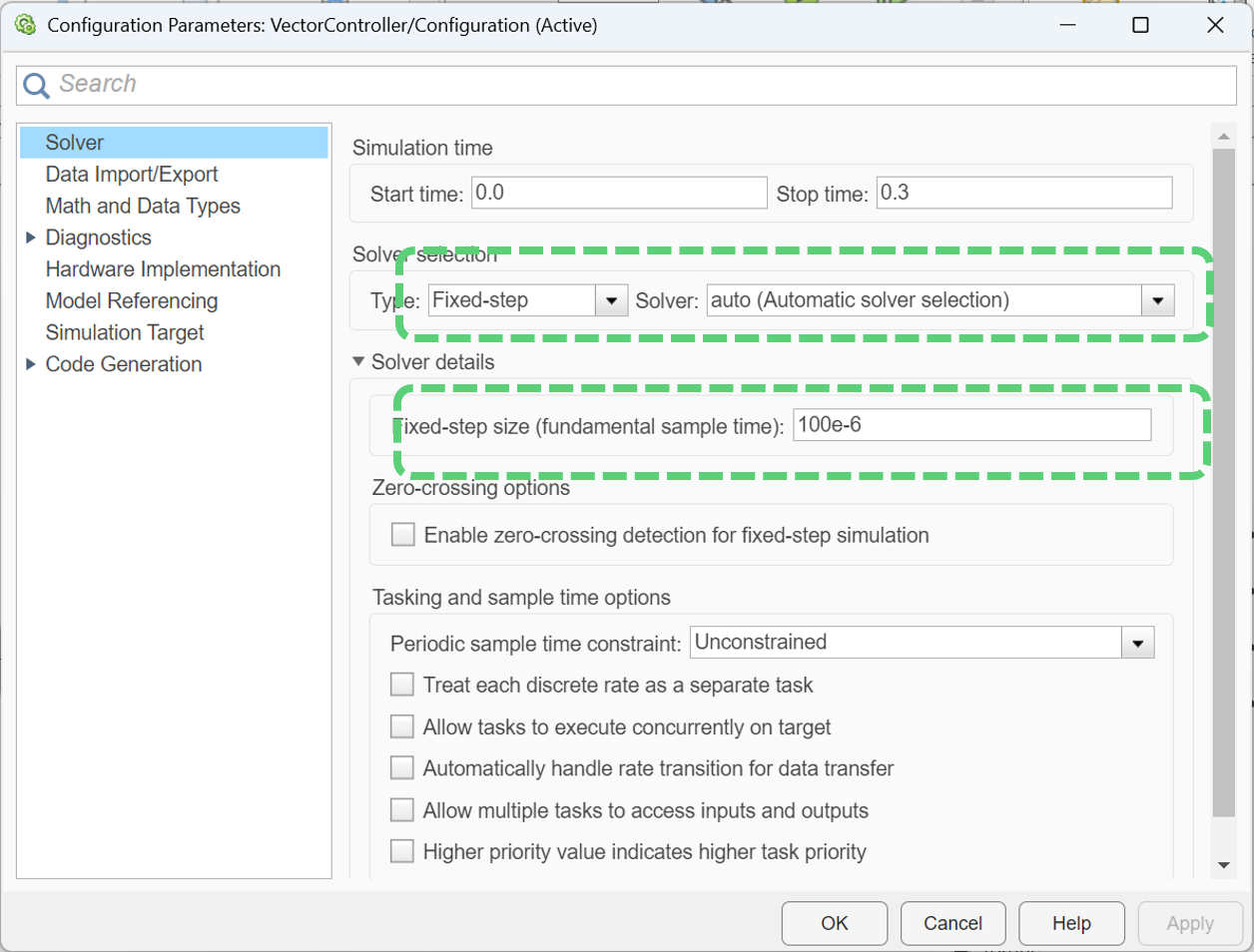Open the Solver selection dropdown

pos(940,300)
